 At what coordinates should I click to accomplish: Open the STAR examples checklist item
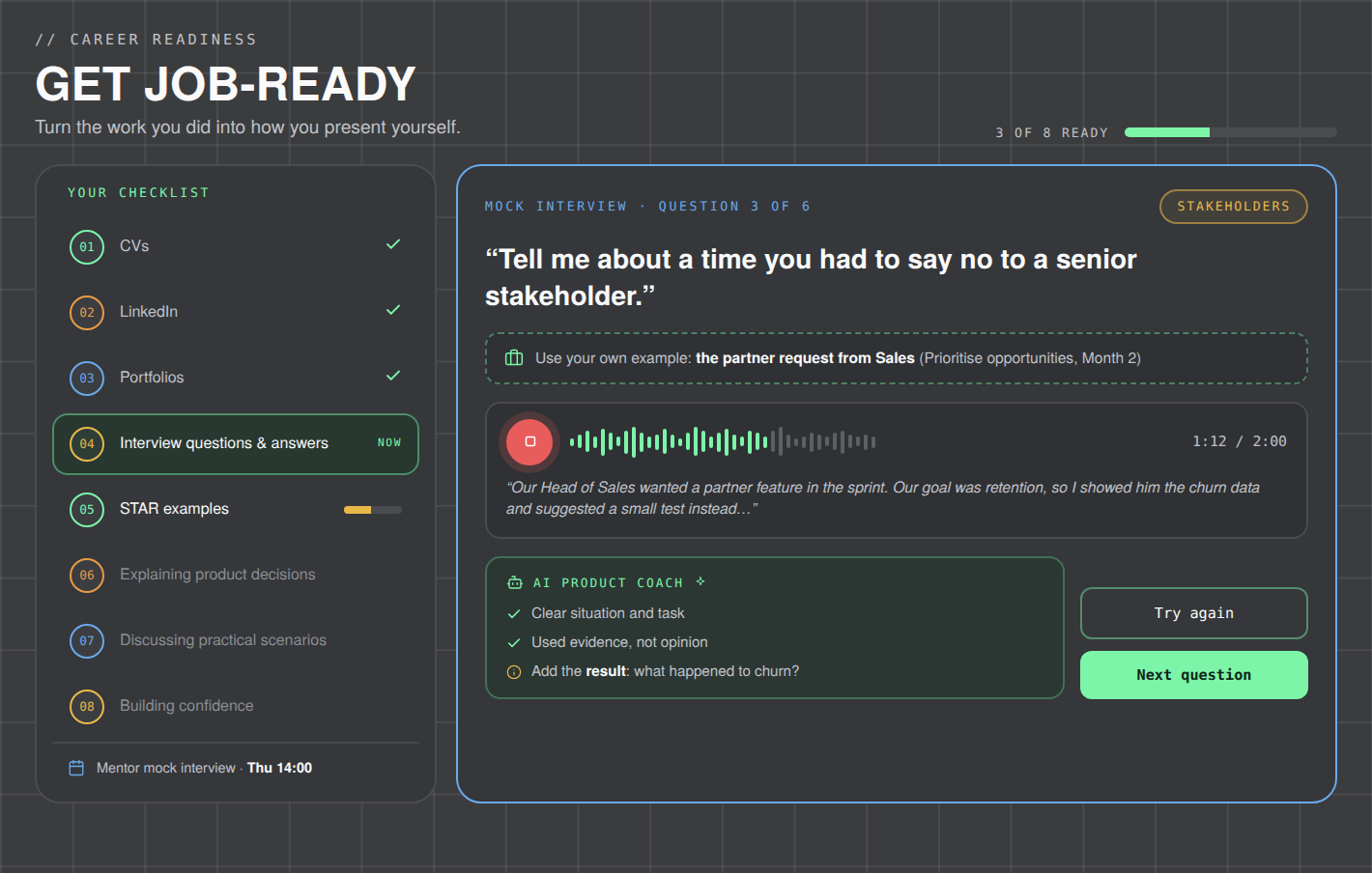coord(236,509)
